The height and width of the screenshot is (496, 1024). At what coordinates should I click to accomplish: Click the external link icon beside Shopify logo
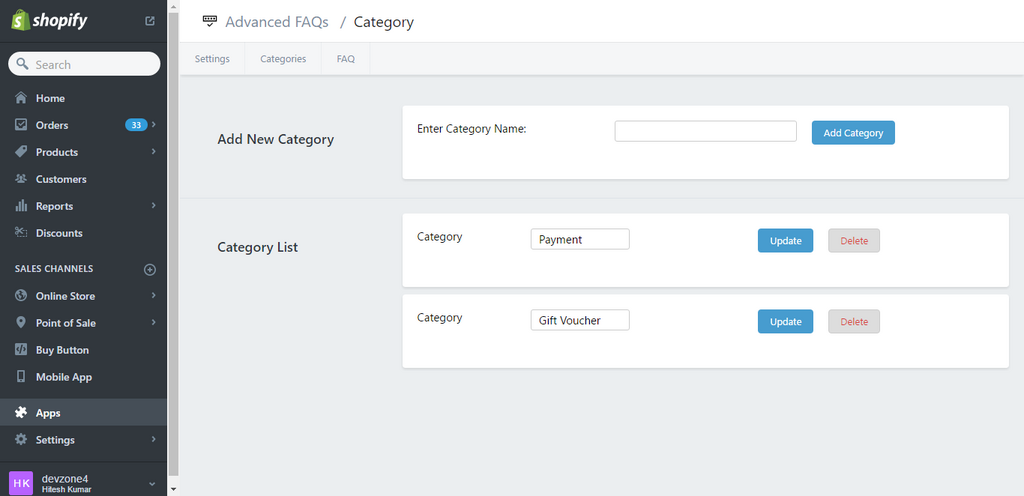coord(150,21)
